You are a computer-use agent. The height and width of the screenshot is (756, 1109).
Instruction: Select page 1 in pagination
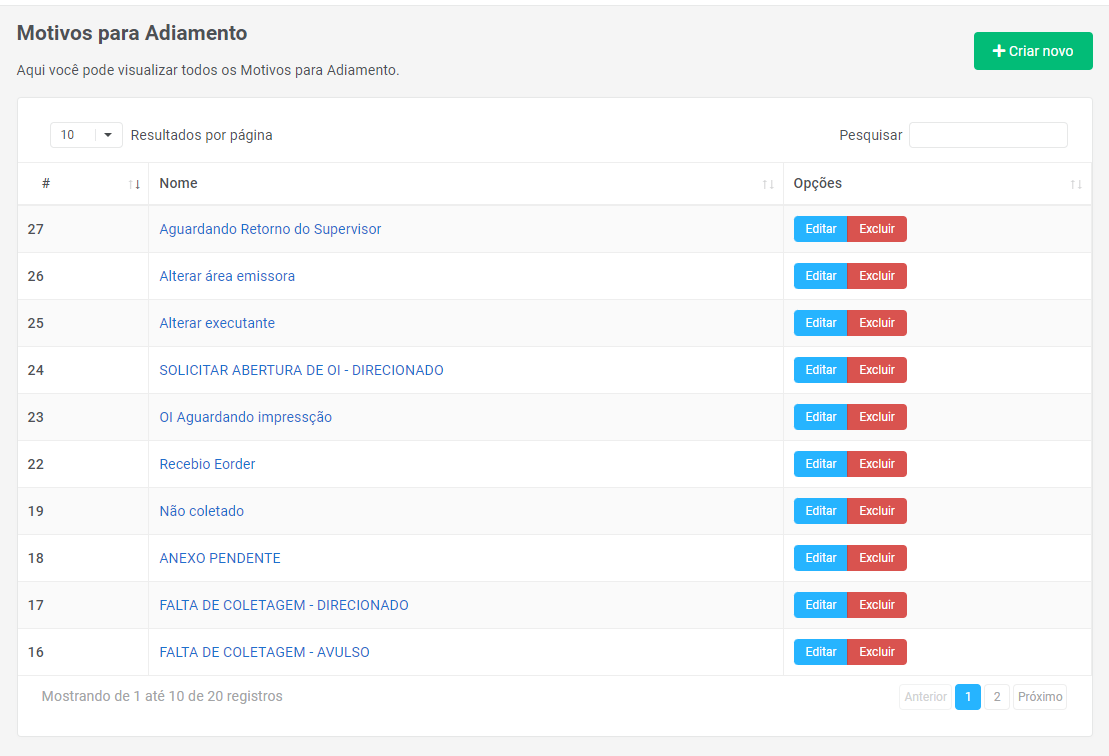[x=968, y=697]
